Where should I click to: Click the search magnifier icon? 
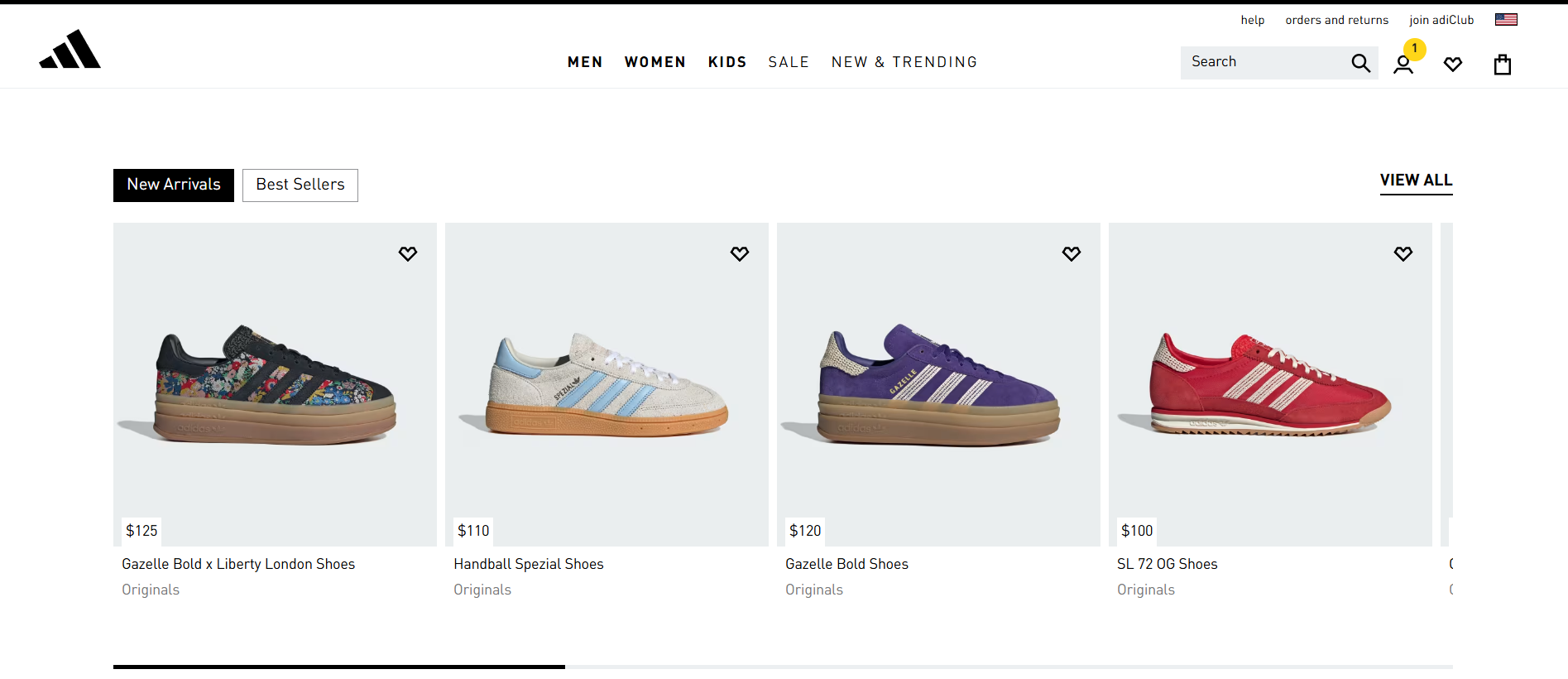(x=1360, y=63)
